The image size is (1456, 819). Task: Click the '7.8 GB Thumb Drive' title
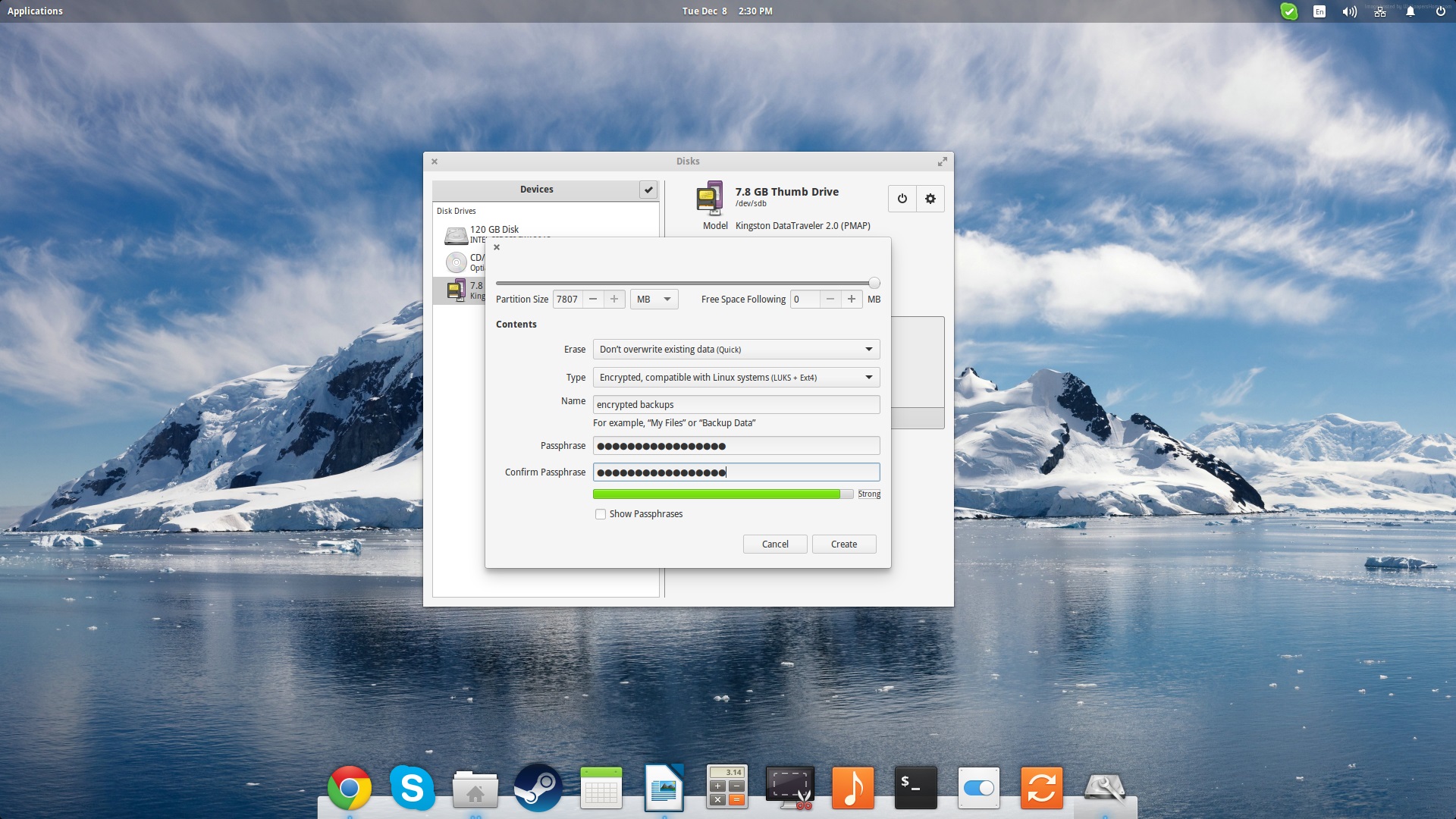[x=787, y=192]
